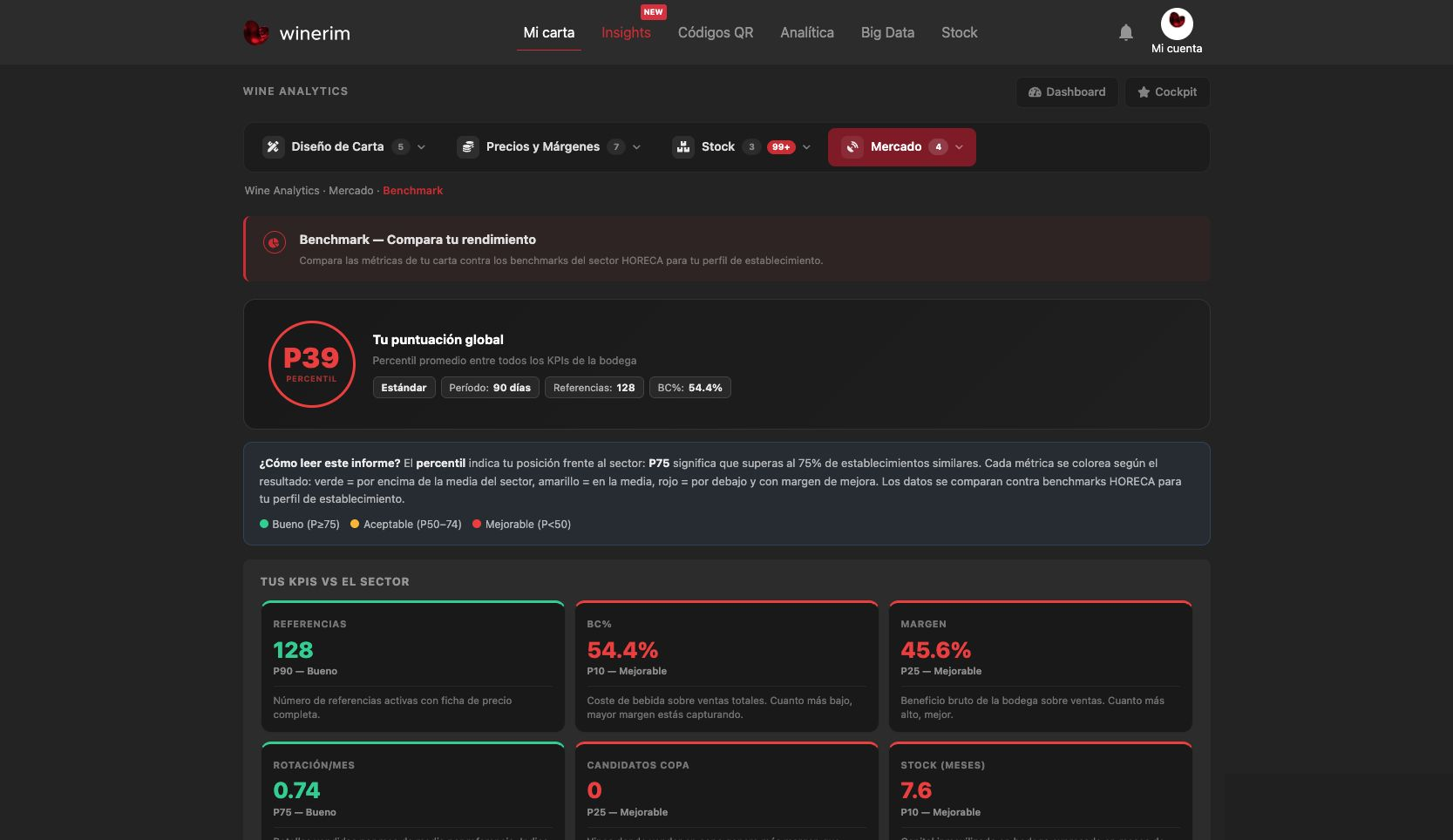Click the green Bueno legend dot

264,525
